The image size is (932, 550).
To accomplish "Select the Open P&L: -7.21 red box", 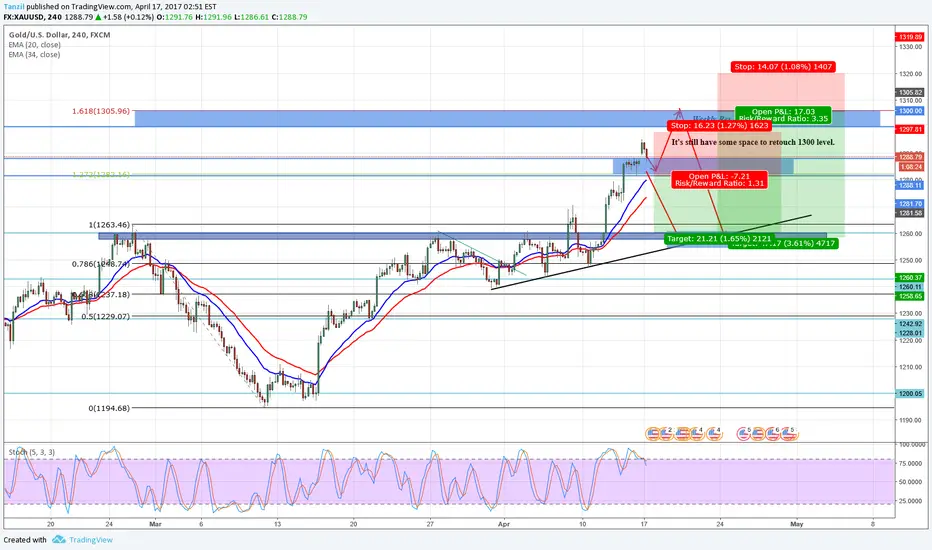I will 719,180.
